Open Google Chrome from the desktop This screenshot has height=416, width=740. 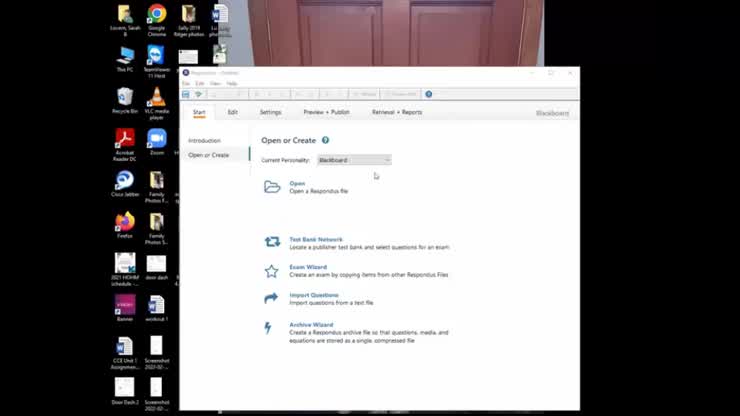coord(157,14)
